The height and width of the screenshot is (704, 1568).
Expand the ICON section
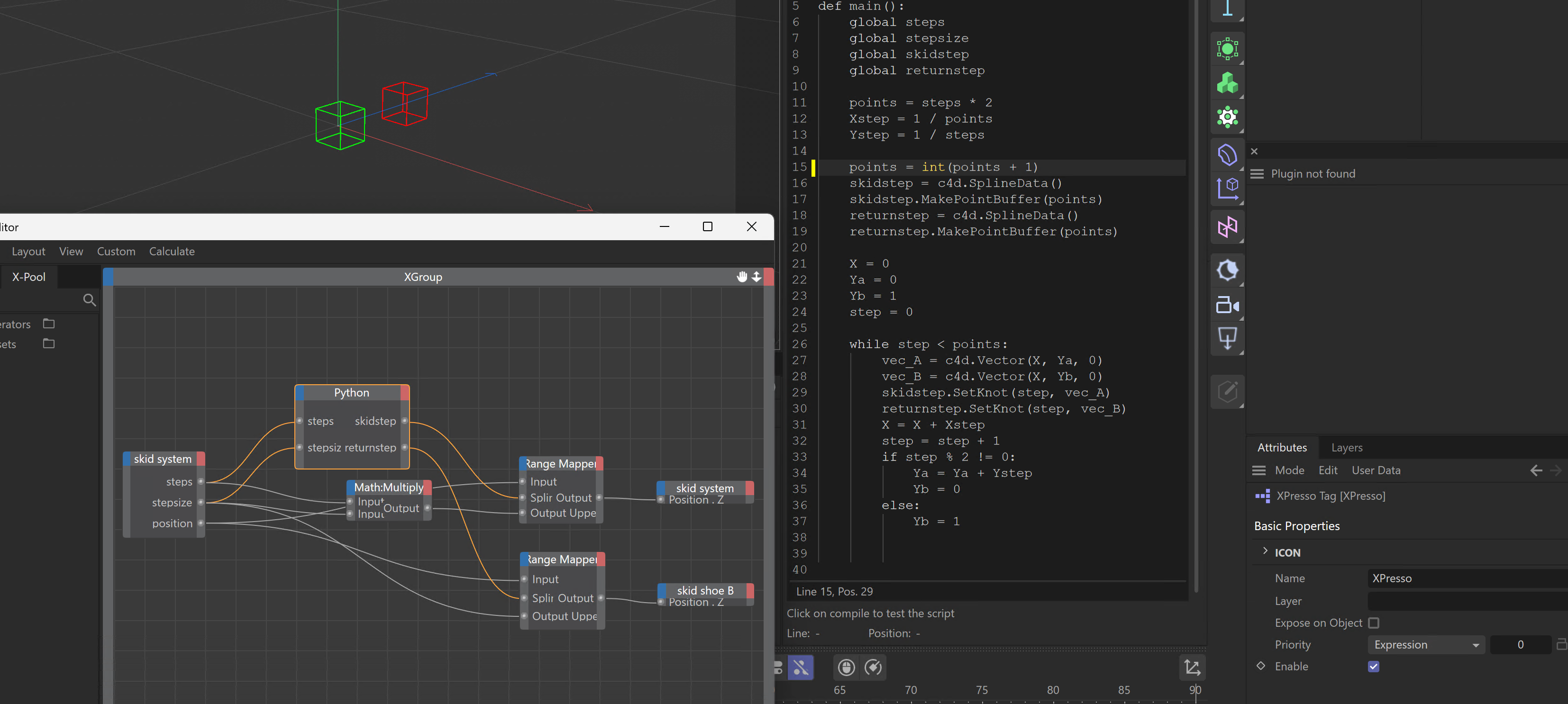(1265, 551)
